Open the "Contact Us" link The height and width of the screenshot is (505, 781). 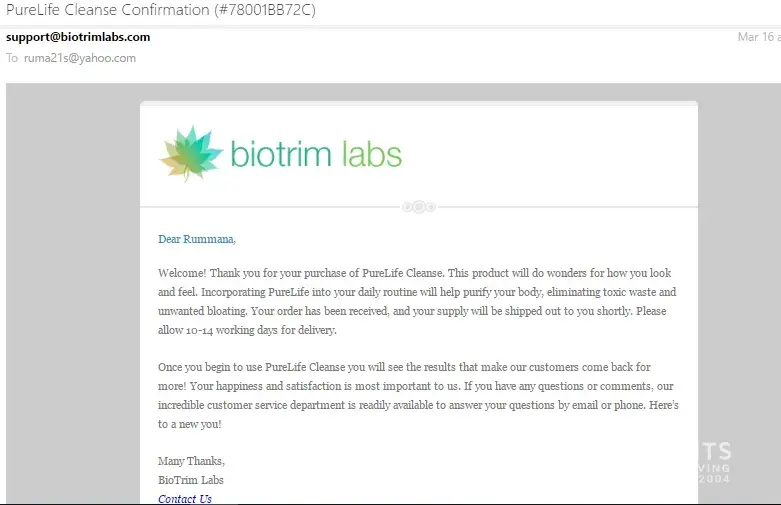(x=185, y=499)
